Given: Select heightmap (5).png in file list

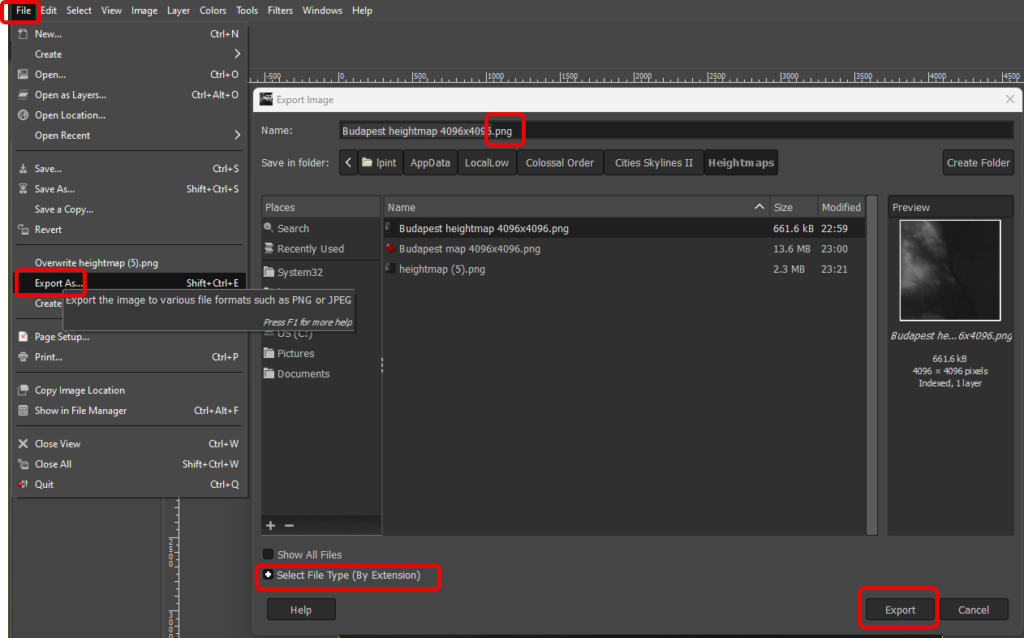Looking at the screenshot, I should pos(442,269).
